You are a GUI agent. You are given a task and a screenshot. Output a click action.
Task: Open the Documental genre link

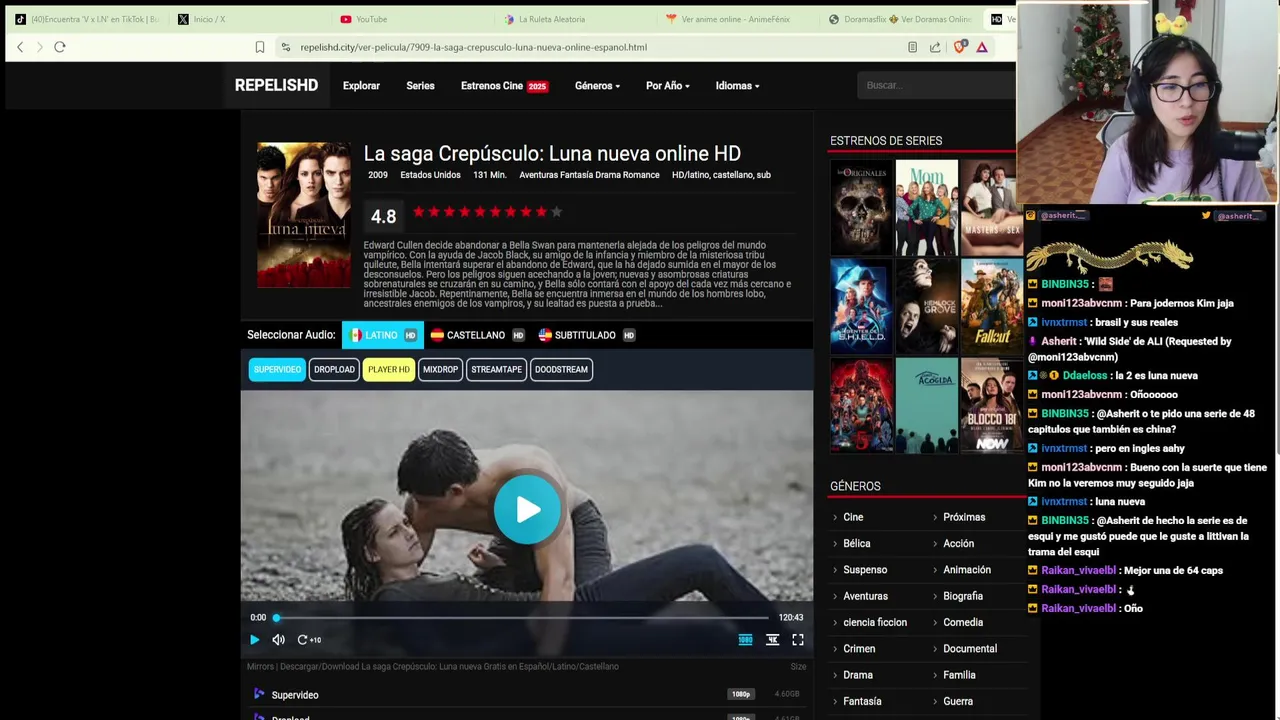coord(970,648)
